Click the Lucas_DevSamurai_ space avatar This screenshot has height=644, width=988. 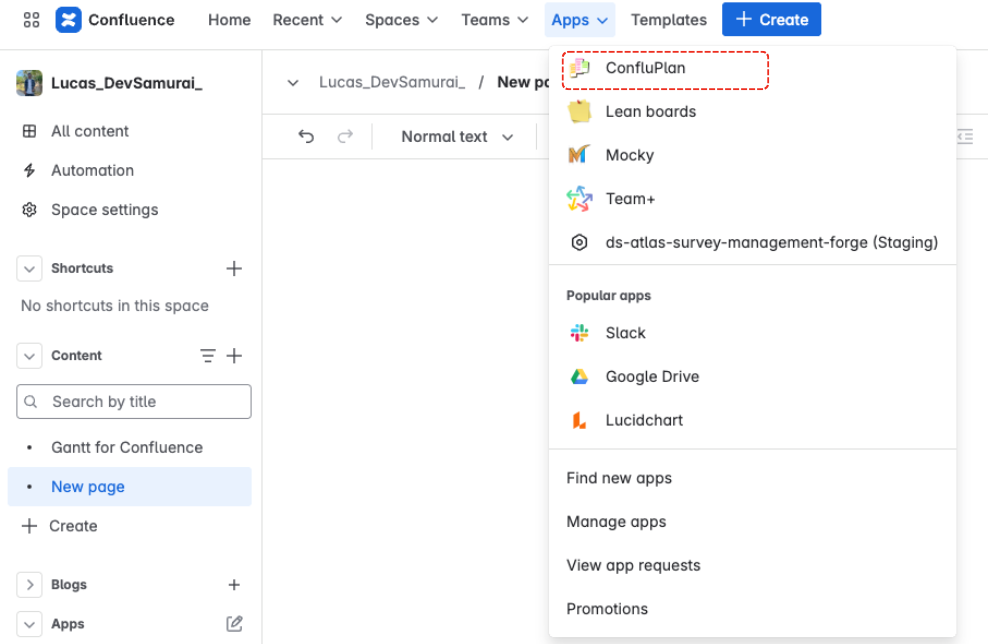(29, 83)
